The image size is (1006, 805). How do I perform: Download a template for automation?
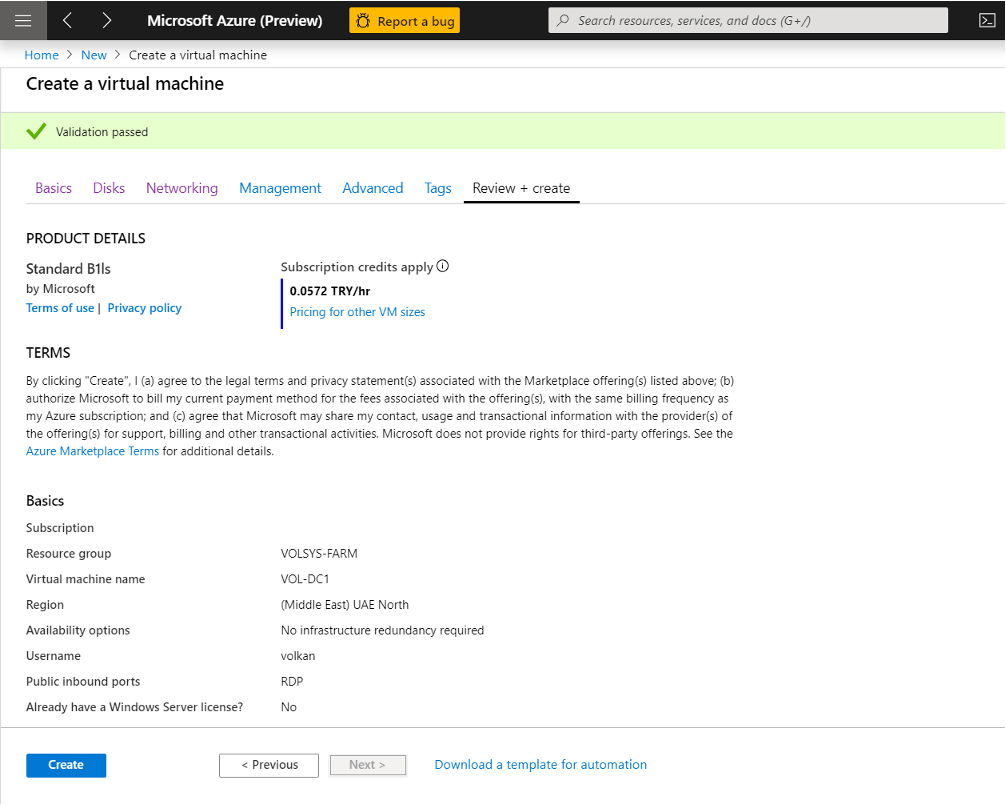point(540,765)
